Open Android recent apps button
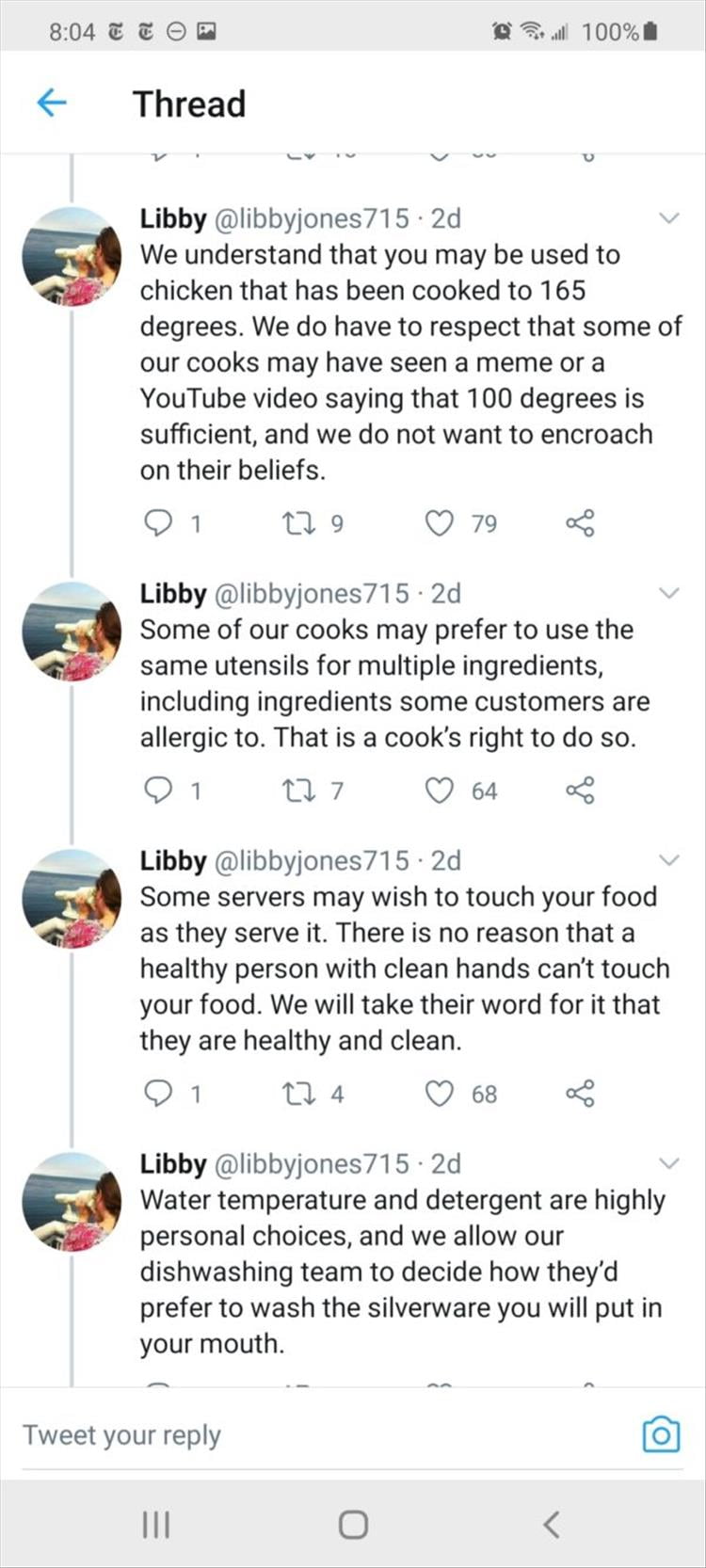This screenshot has width=706, height=1568. (x=154, y=1524)
